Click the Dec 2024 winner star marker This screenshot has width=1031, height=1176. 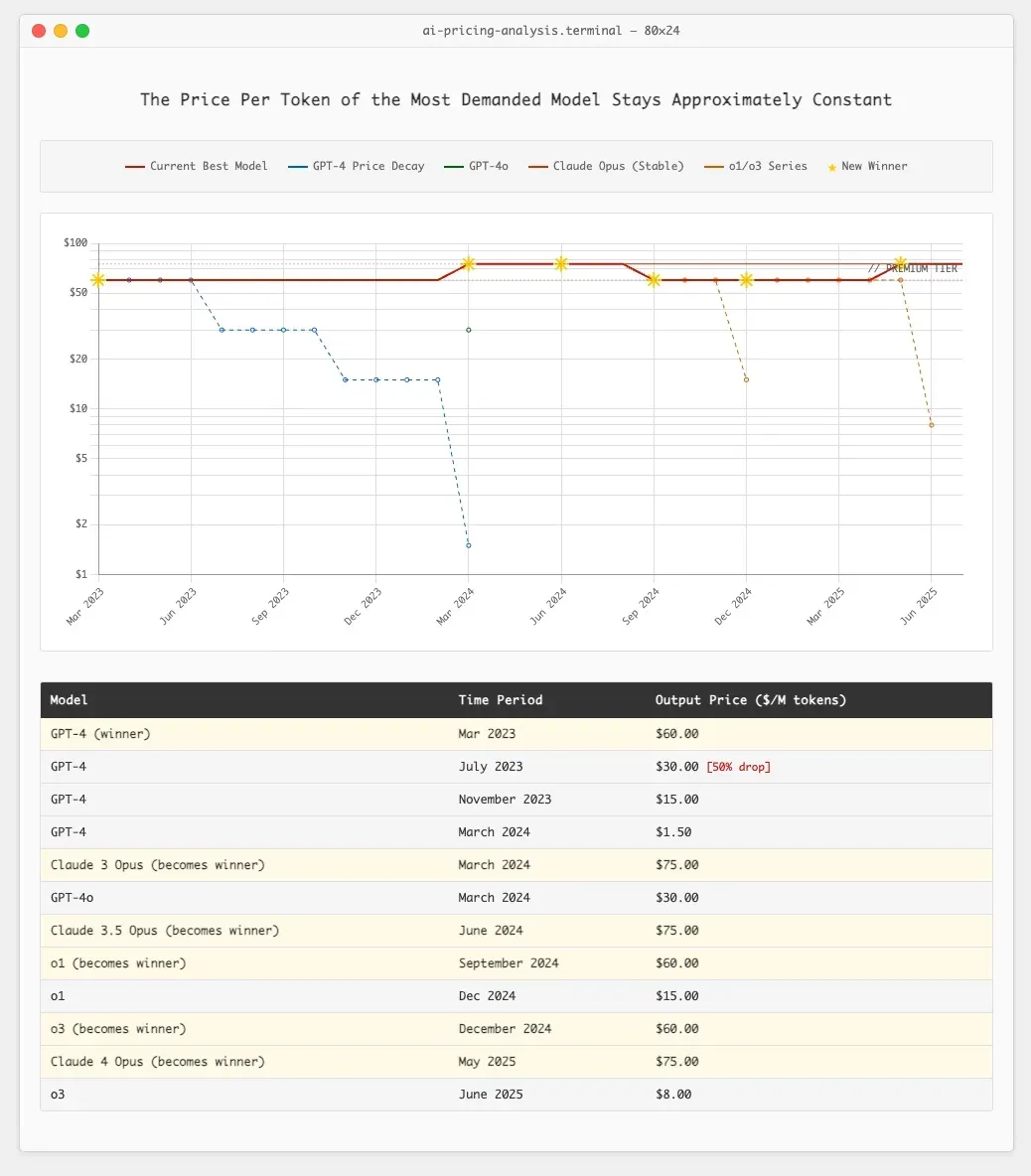pos(746,280)
